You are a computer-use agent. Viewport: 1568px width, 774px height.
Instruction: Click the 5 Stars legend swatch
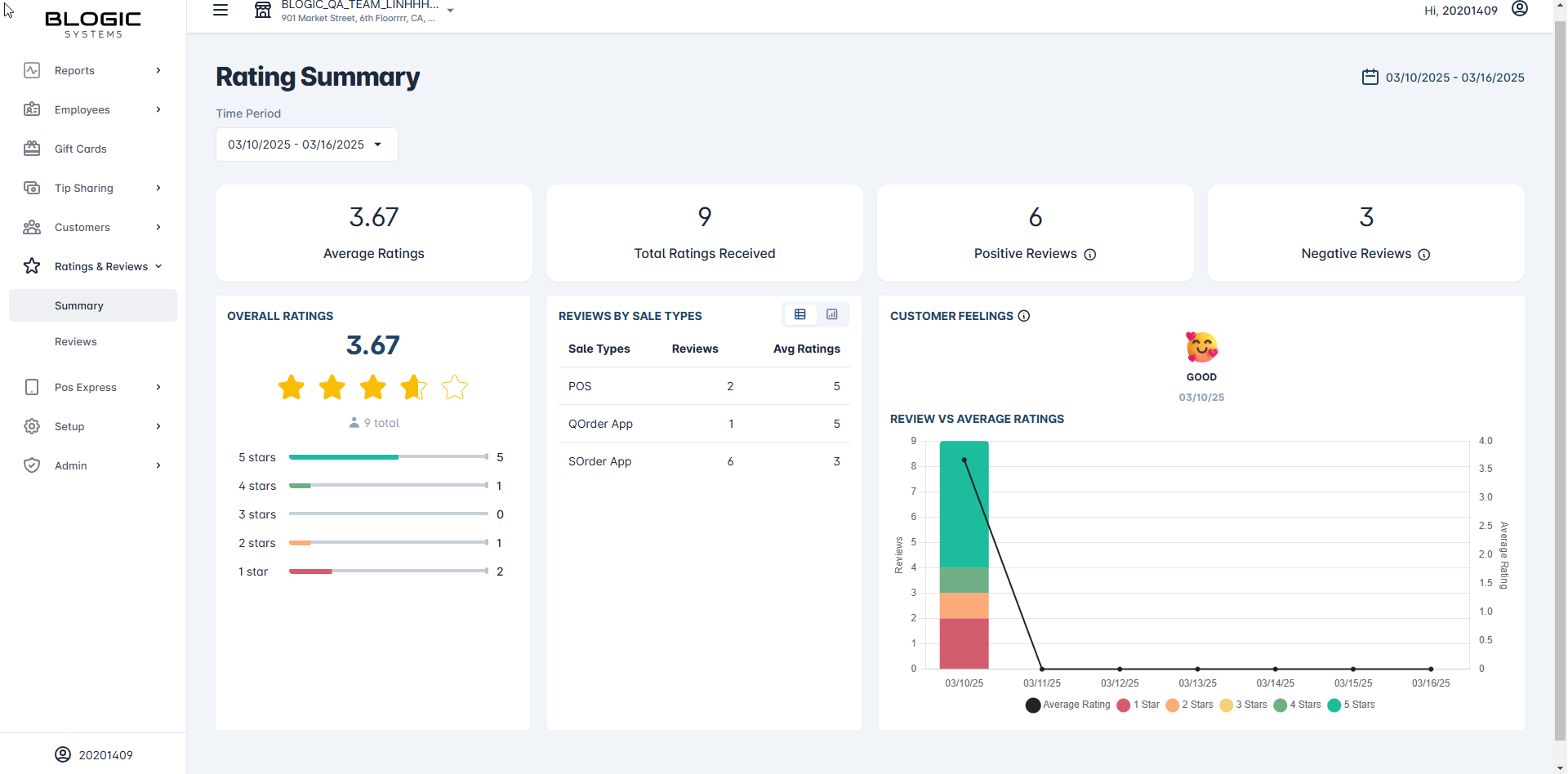tap(1334, 705)
